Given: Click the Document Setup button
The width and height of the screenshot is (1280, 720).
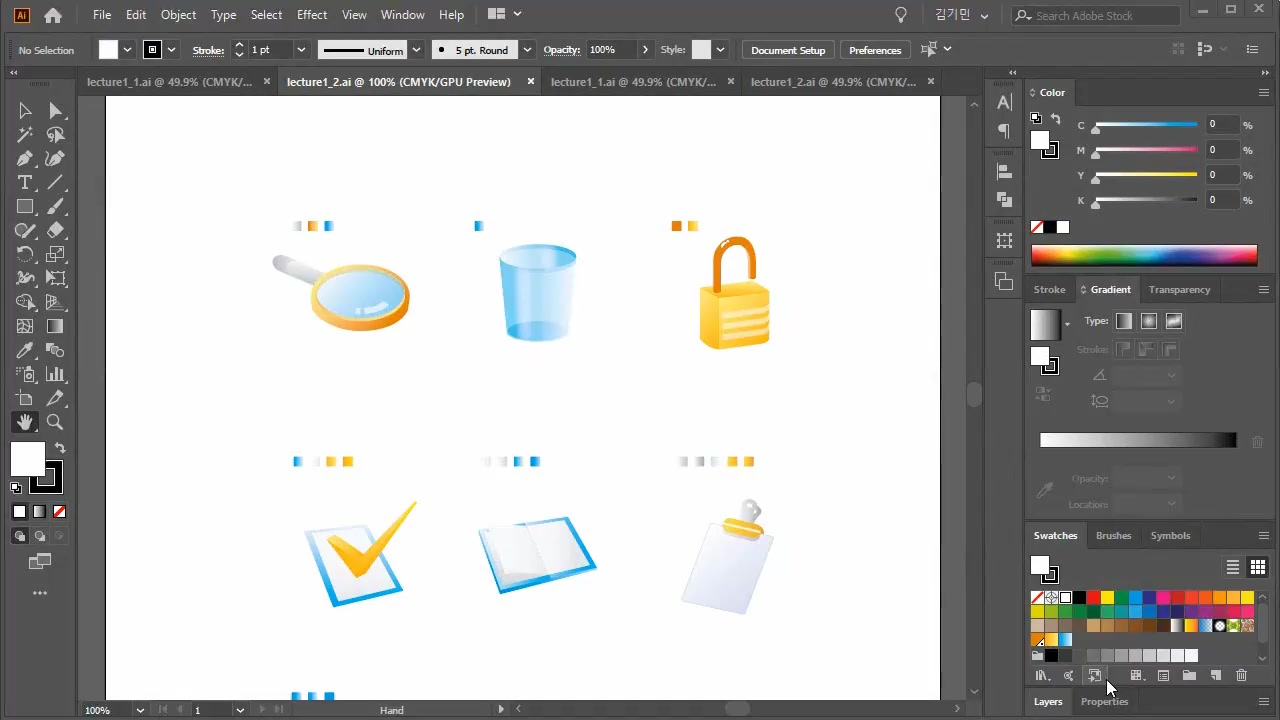Looking at the screenshot, I should (x=788, y=50).
